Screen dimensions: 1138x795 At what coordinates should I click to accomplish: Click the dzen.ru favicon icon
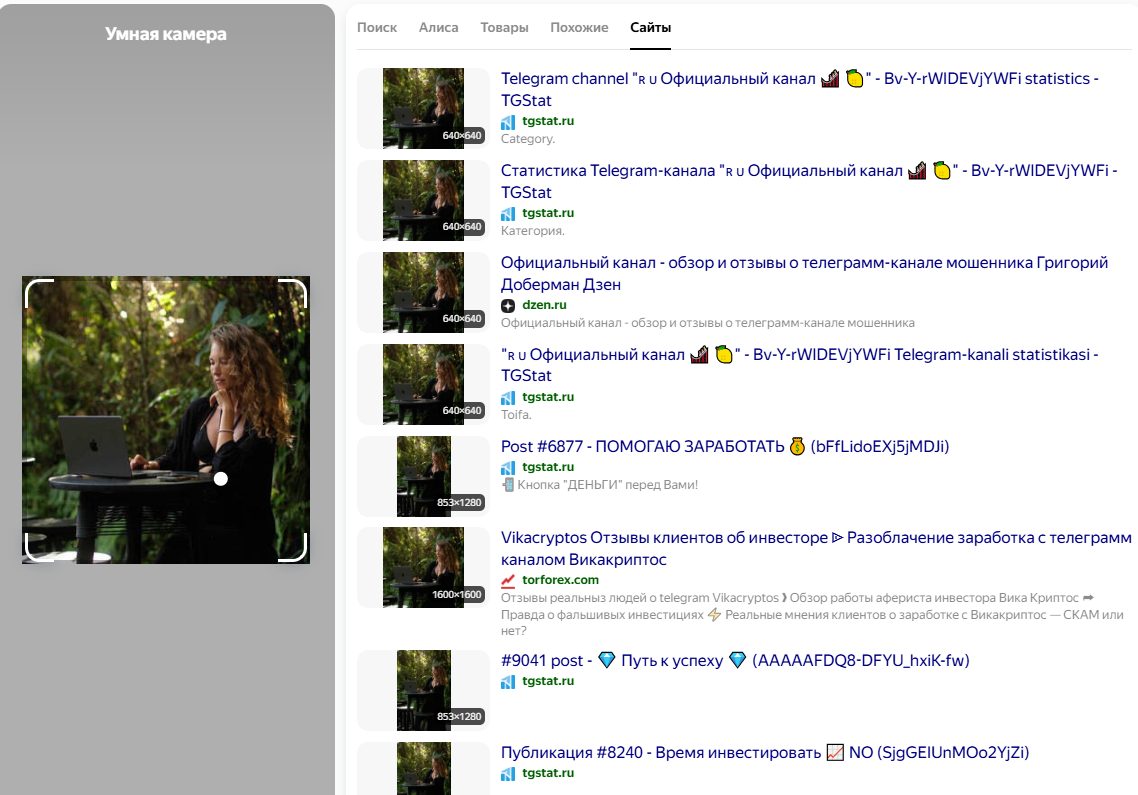(508, 305)
